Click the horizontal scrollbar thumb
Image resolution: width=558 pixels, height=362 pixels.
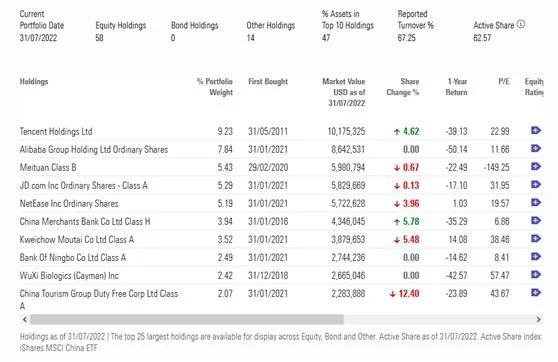(187, 319)
